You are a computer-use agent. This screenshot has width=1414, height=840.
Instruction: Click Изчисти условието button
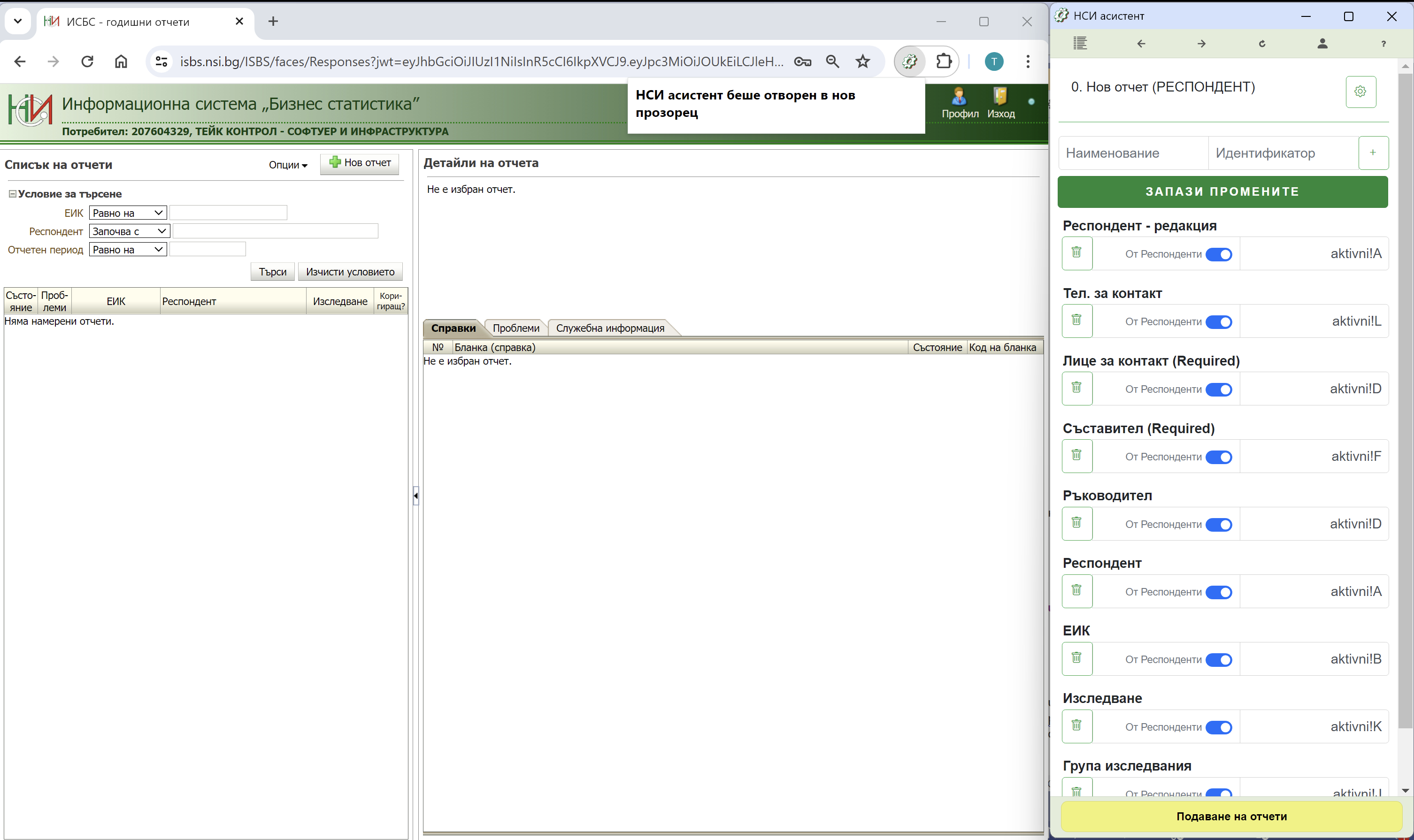tap(350, 272)
